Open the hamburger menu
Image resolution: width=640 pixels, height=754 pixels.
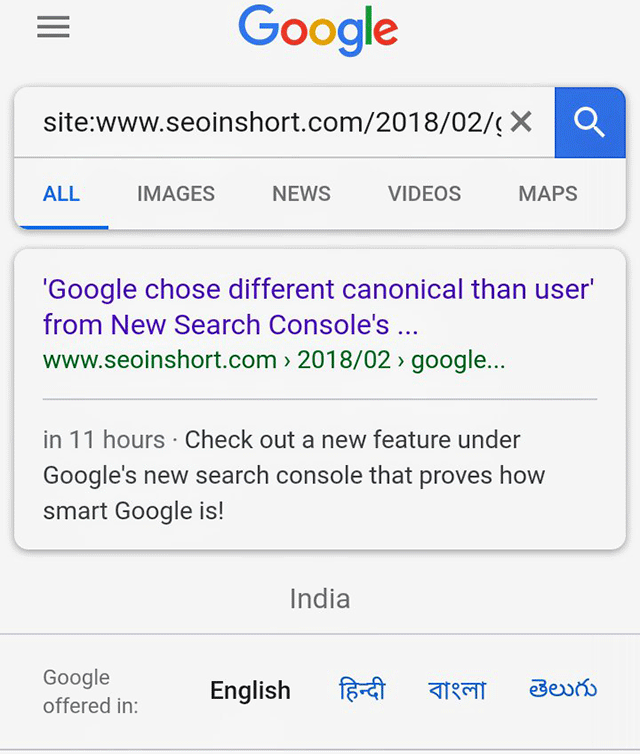(53, 27)
